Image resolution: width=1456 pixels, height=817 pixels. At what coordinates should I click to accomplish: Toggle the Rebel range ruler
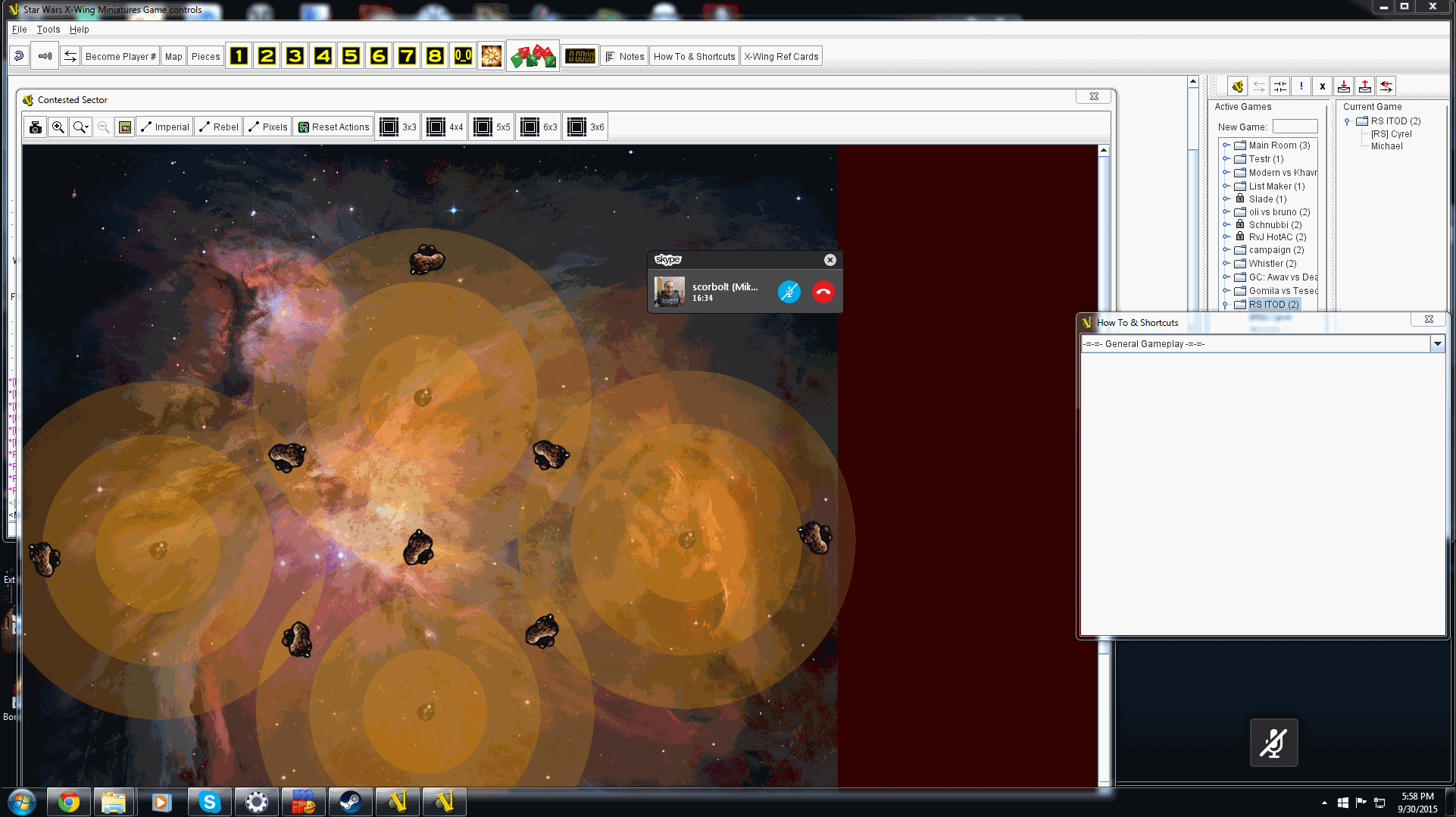click(219, 127)
